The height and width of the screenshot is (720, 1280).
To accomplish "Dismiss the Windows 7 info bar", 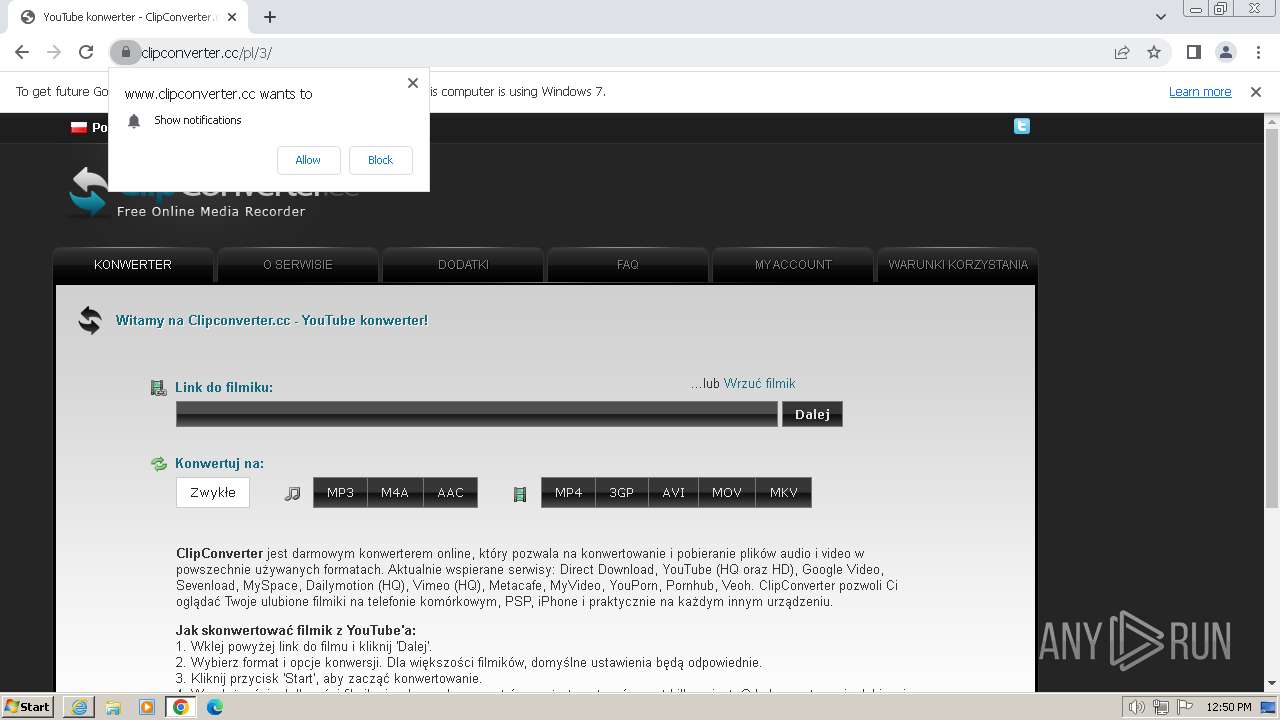I will coord(1256,92).
